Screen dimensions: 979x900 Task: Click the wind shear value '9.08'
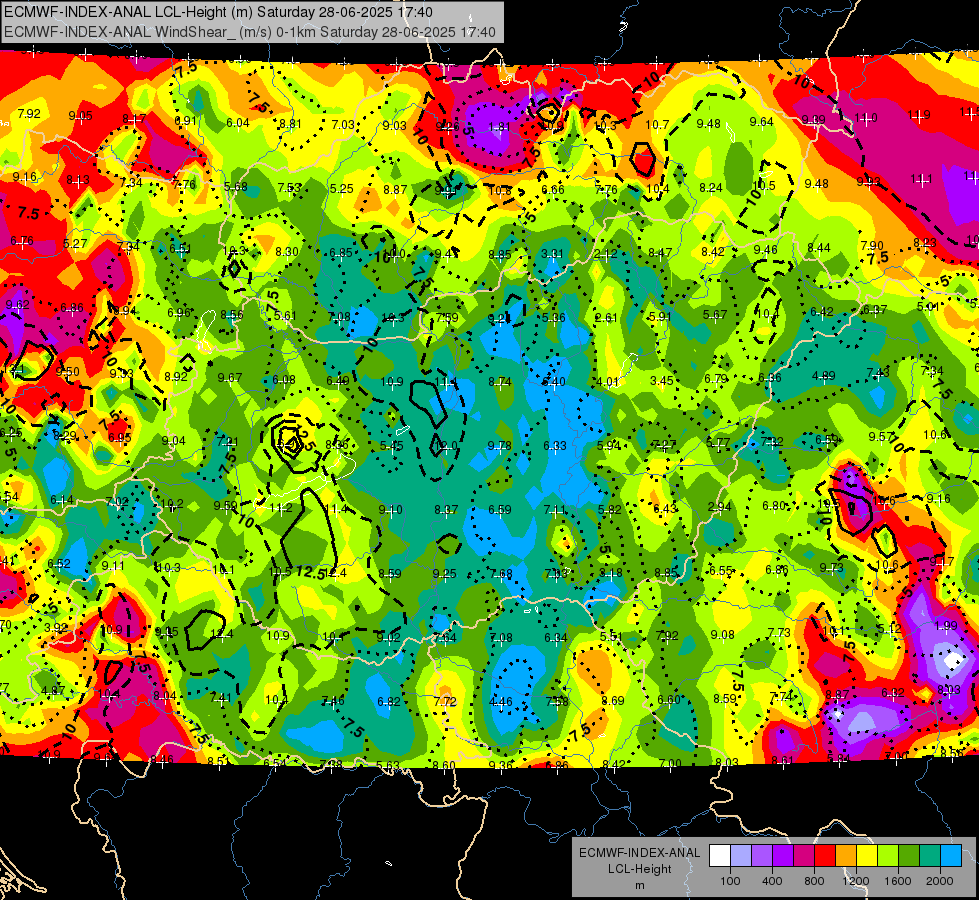pos(722,635)
